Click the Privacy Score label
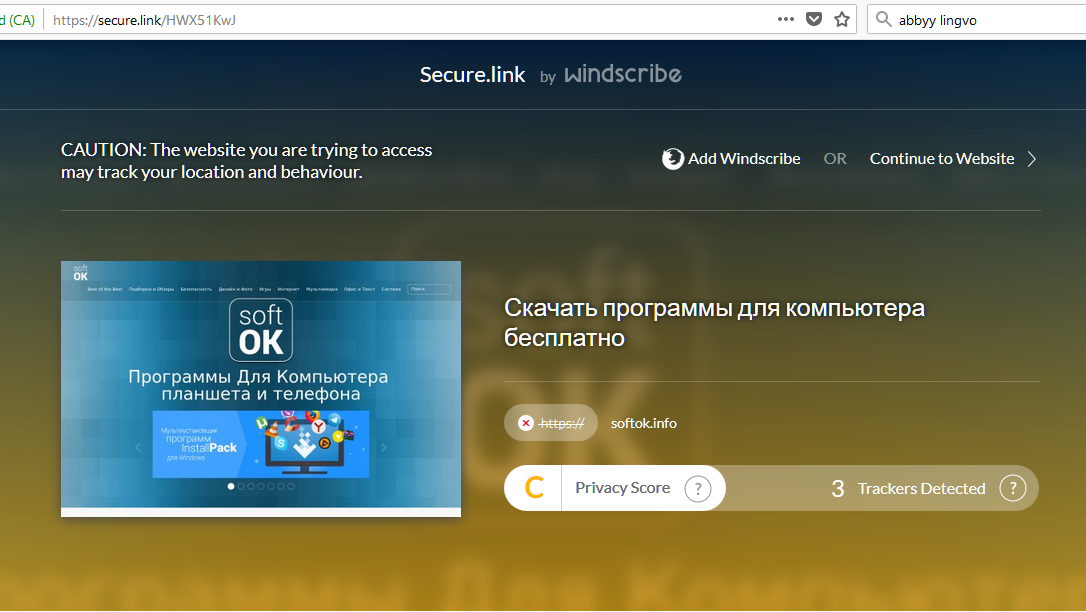Viewport: 1086px width, 612px height. click(x=623, y=488)
